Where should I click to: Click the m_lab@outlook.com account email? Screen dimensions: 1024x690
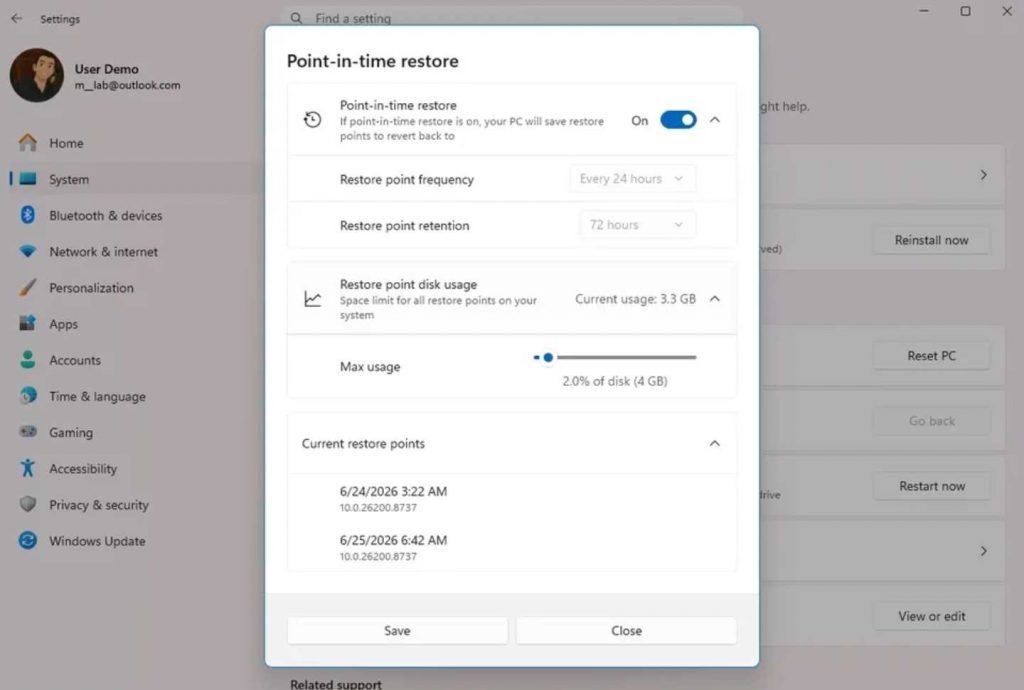(127, 86)
